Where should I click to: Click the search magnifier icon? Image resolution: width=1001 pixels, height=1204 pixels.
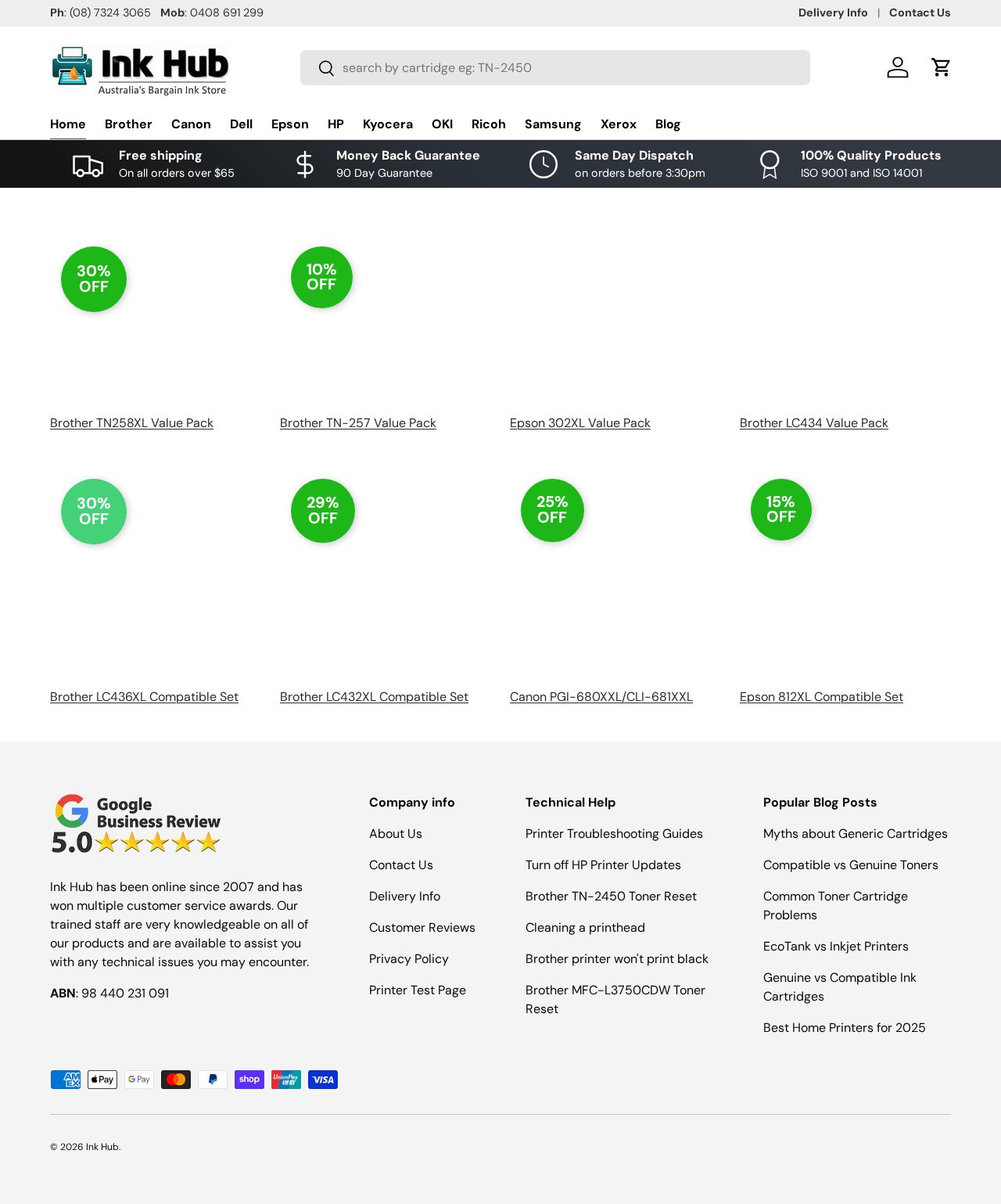tap(326, 68)
